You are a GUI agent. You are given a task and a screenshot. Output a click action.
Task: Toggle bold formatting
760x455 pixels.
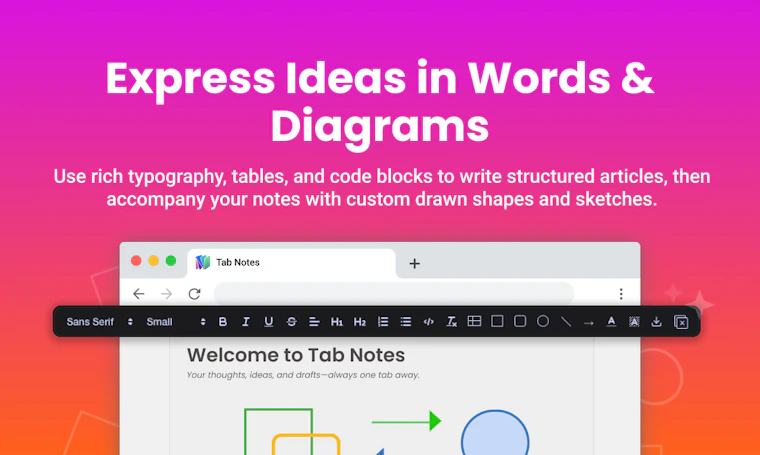[223, 322]
